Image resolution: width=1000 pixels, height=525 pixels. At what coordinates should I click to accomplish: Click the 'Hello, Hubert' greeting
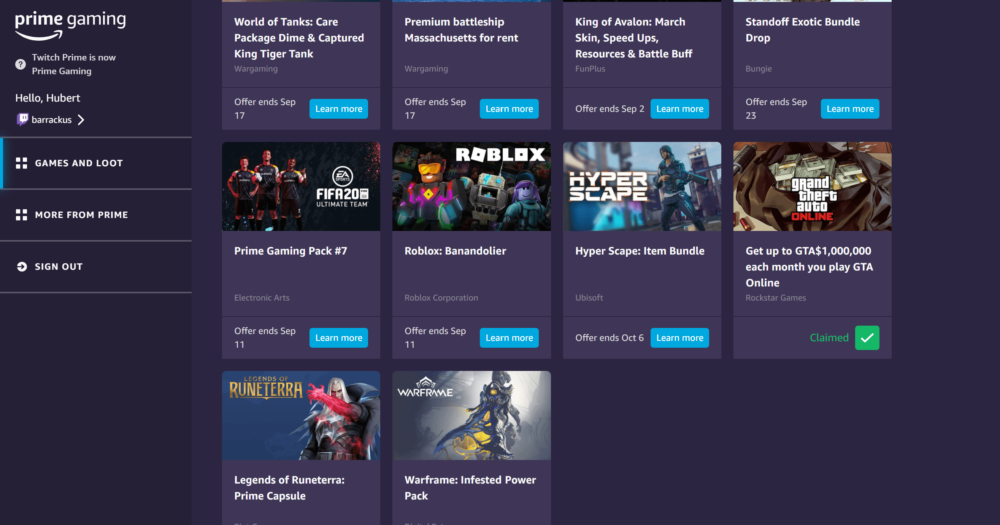point(48,98)
